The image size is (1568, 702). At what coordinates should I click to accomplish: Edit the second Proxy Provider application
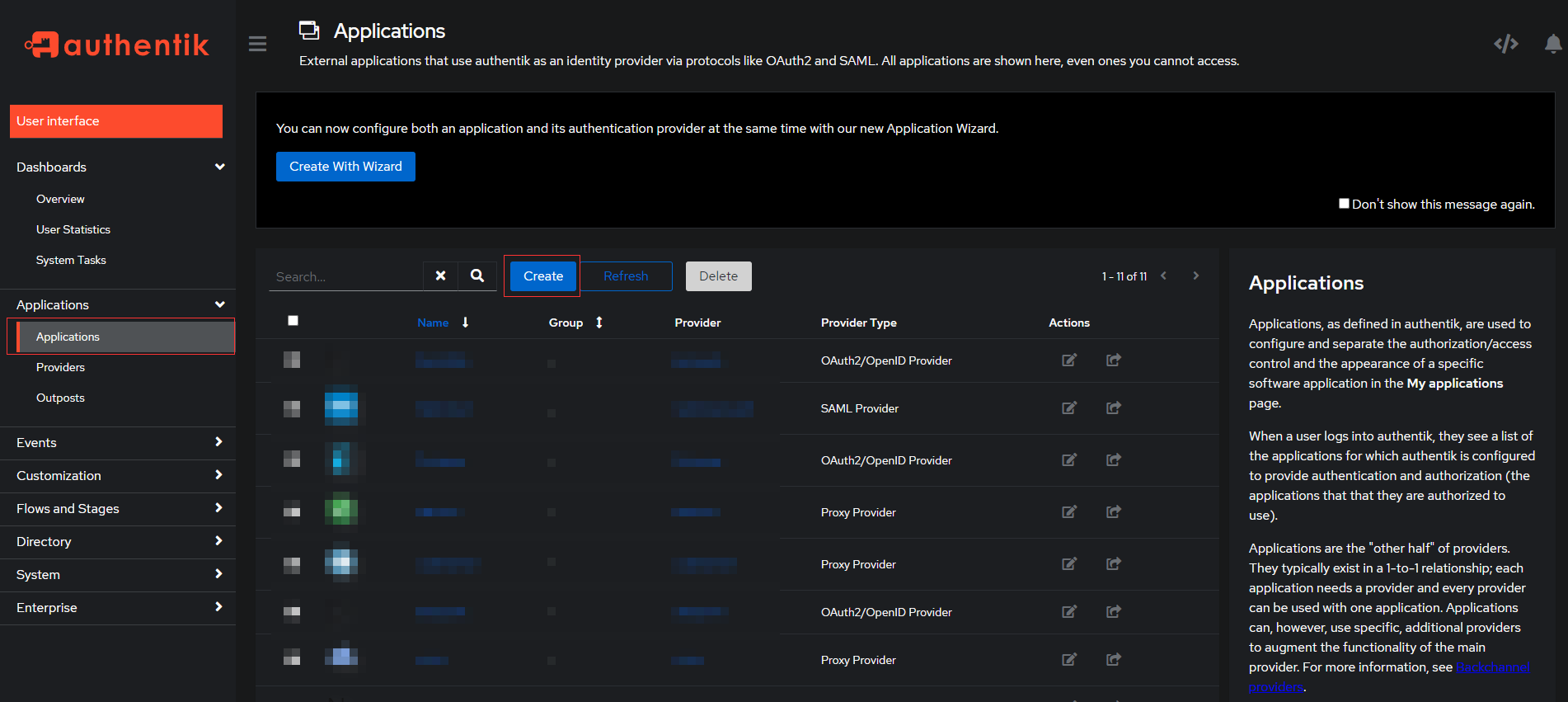[1069, 563]
